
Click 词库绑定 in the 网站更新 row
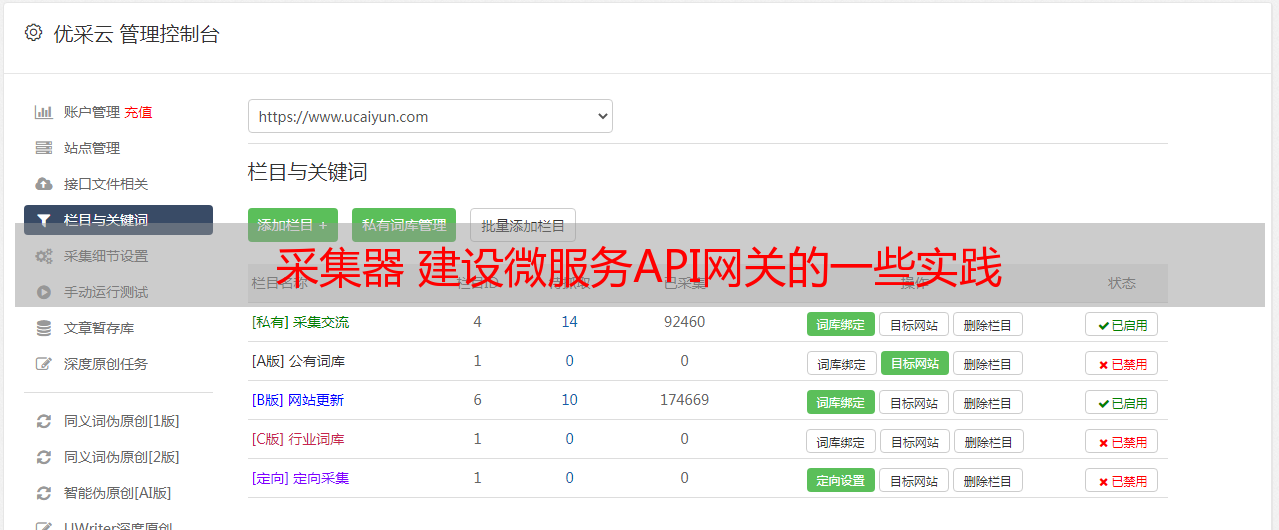(x=841, y=402)
